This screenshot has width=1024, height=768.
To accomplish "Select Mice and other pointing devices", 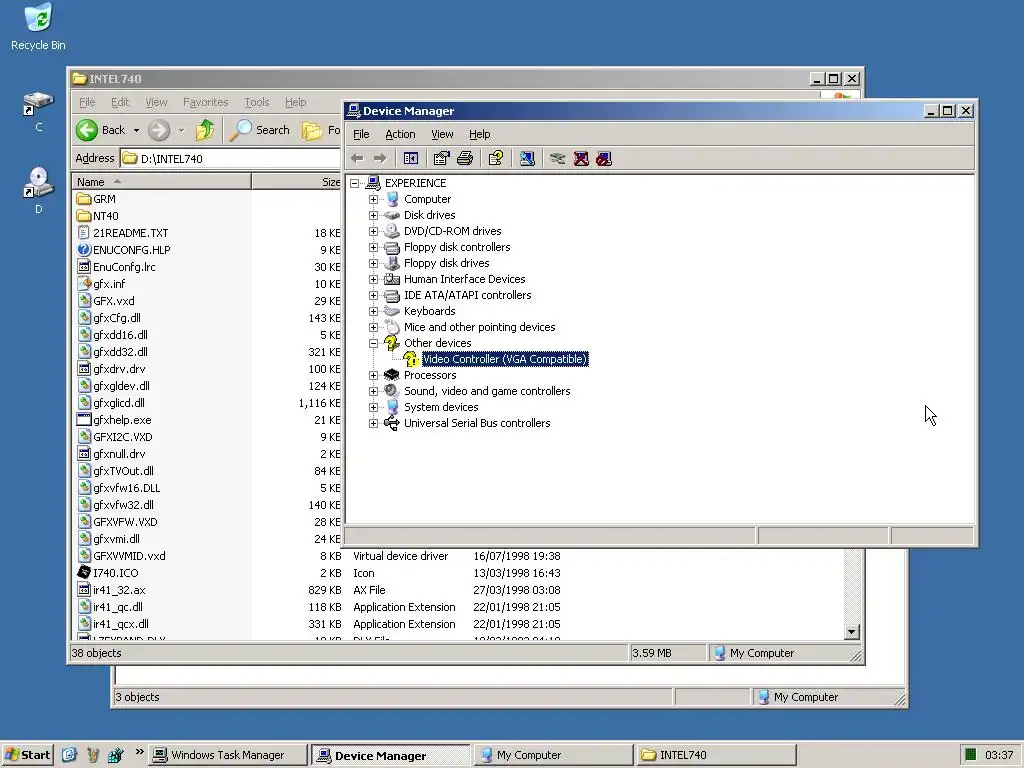I will 479,327.
